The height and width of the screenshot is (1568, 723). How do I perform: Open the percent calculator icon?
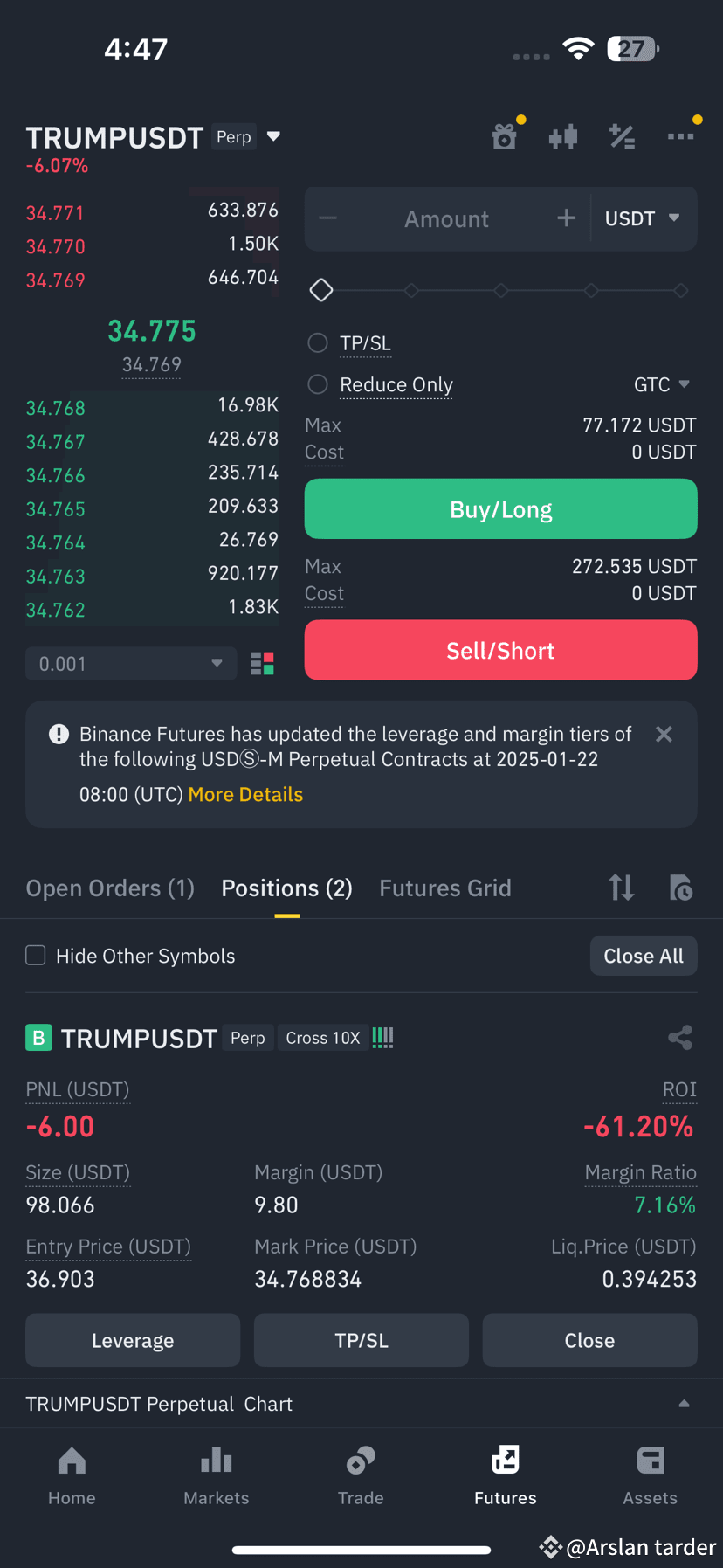pyautogui.click(x=622, y=136)
